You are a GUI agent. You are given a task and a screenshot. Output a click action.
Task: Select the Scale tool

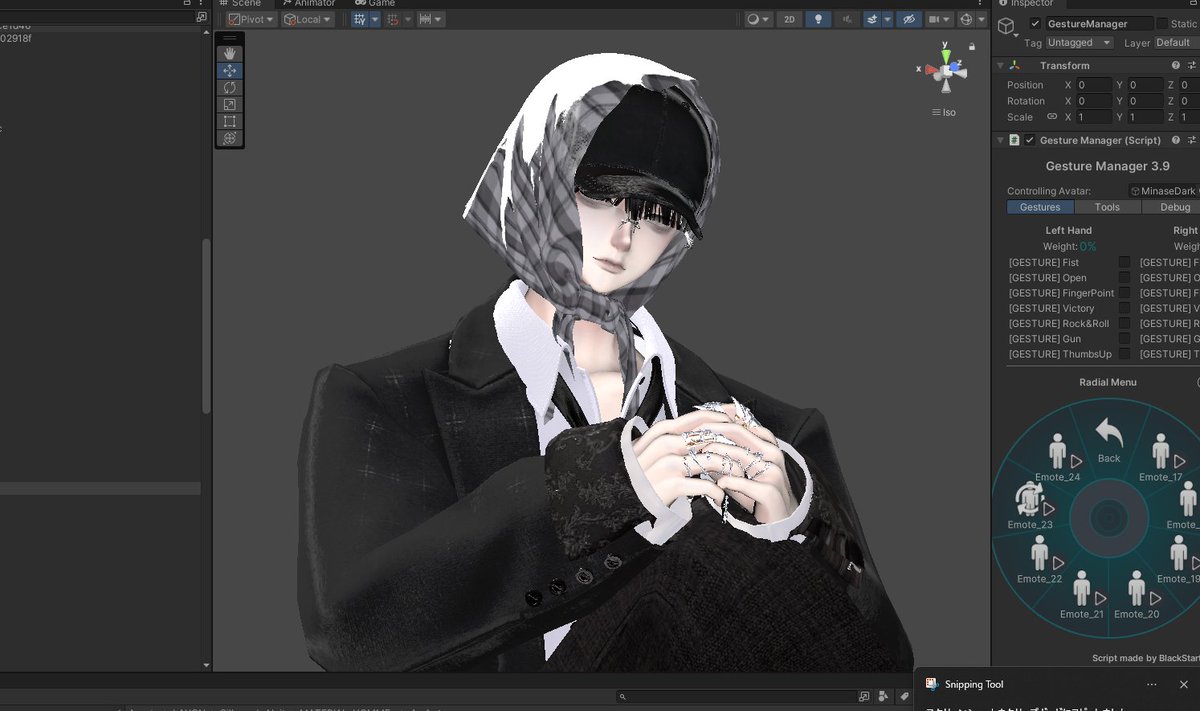(x=230, y=104)
